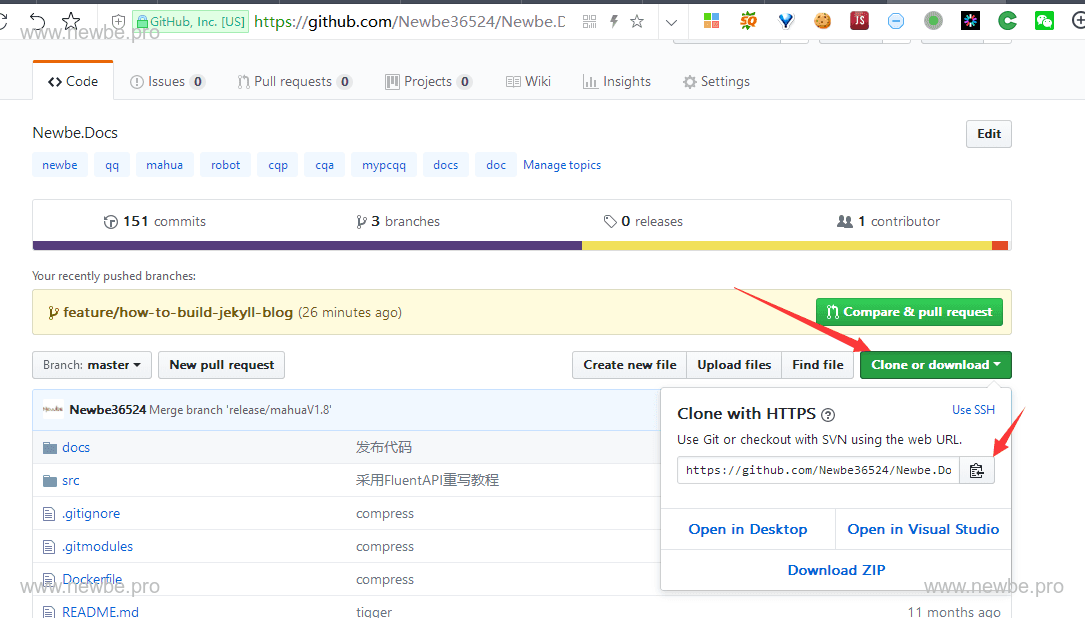Image resolution: width=1085 pixels, height=618 pixels.
Task: Switch to the Issues tab
Action: click(167, 82)
